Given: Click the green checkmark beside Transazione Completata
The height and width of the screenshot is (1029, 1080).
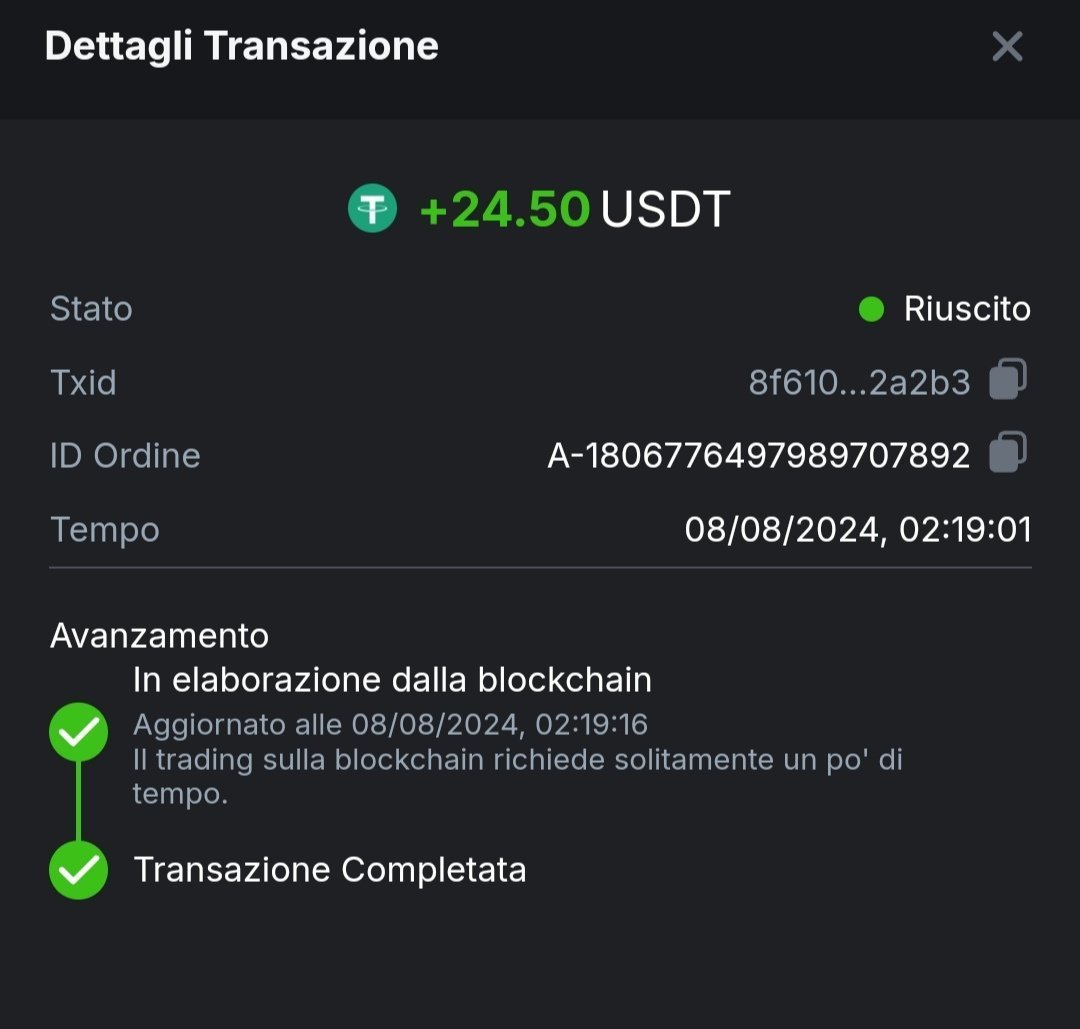Looking at the screenshot, I should click(x=78, y=870).
